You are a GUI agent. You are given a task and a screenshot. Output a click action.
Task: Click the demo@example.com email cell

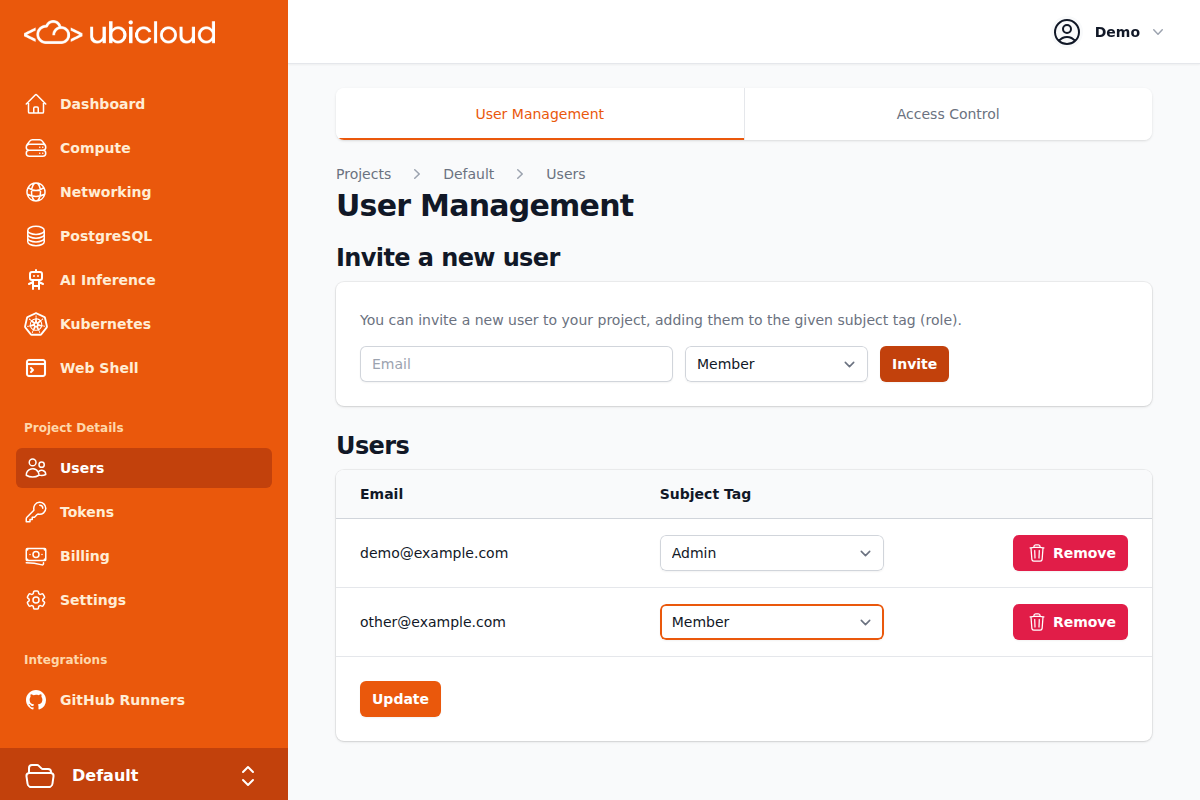(434, 553)
